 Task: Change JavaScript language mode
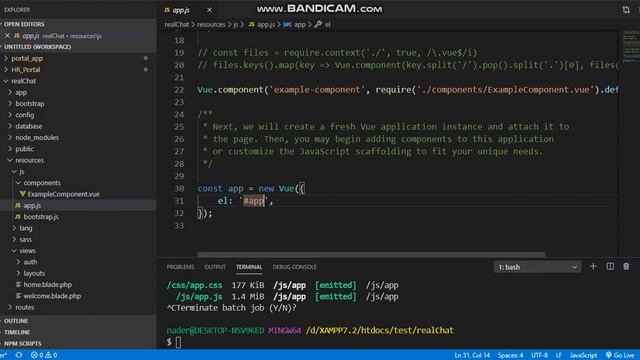pos(583,355)
